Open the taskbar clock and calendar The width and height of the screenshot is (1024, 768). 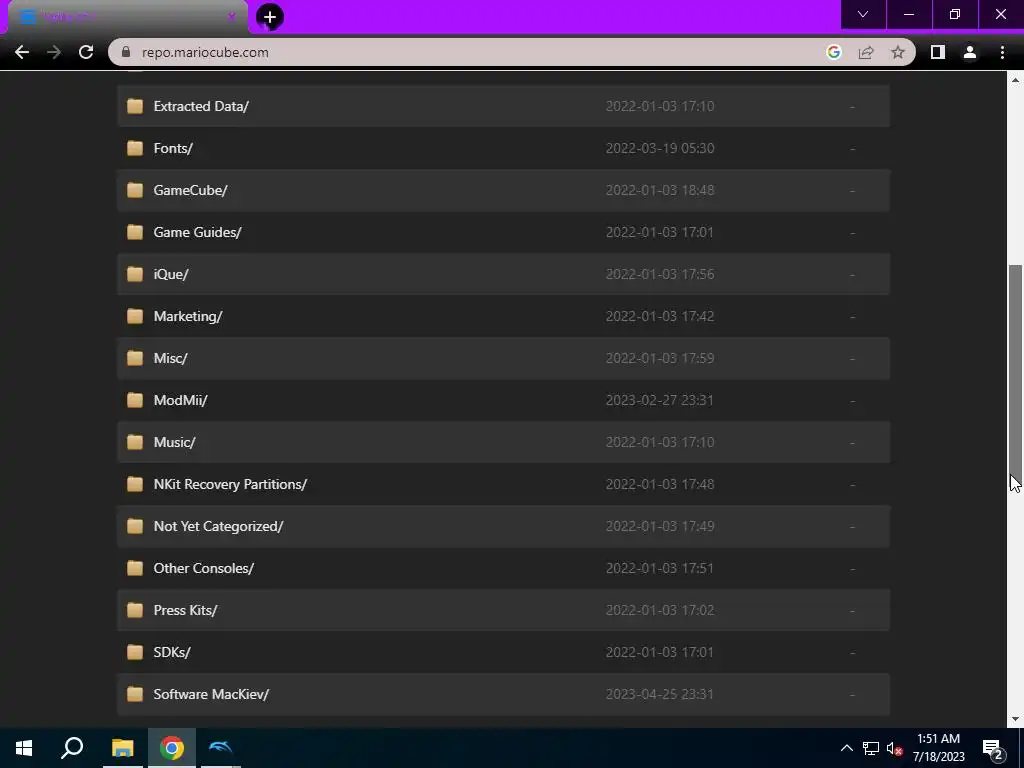click(938, 748)
